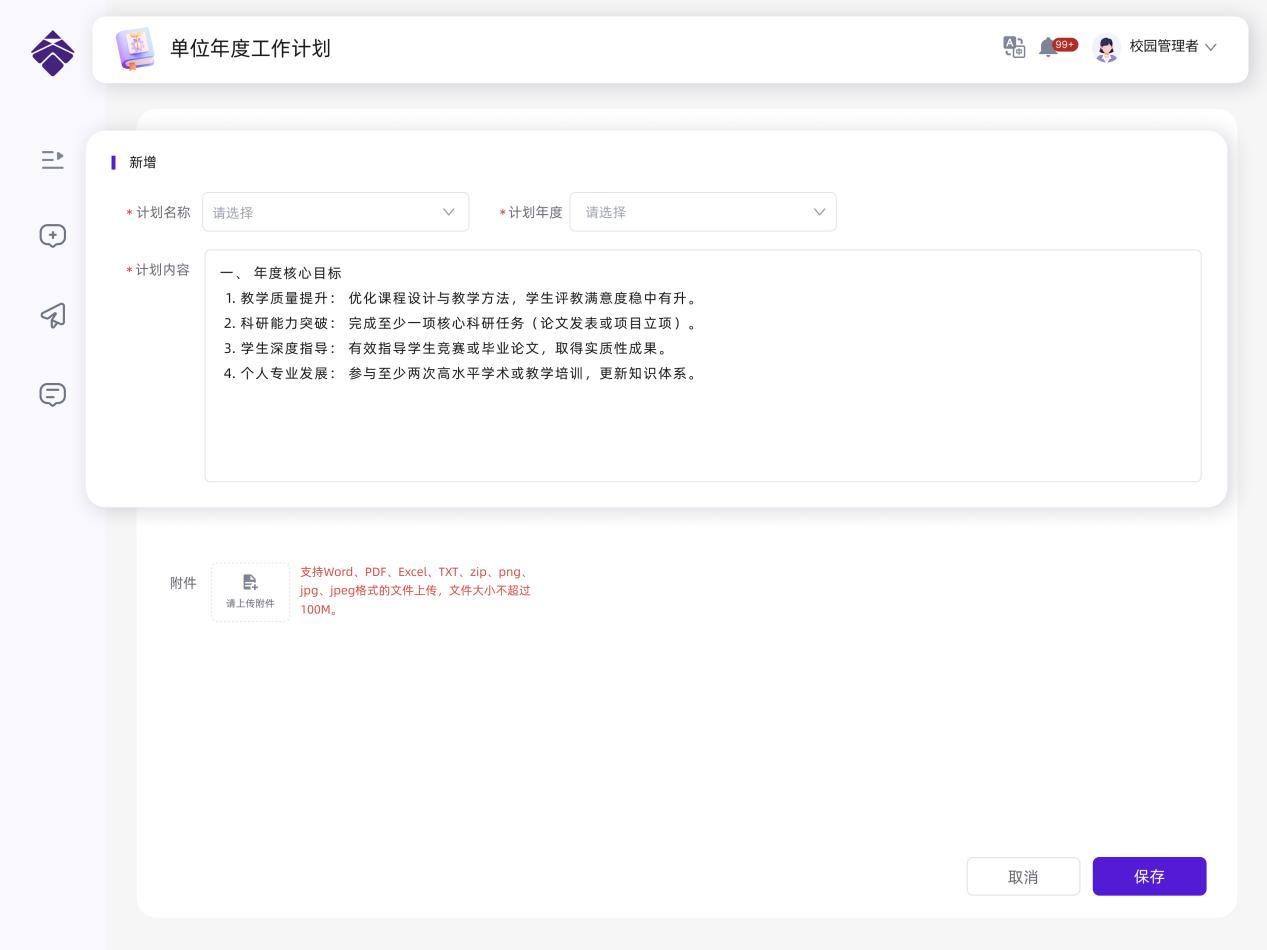The height and width of the screenshot is (950, 1267).
Task: Click the user avatar picture
Action: pyautogui.click(x=1106, y=48)
